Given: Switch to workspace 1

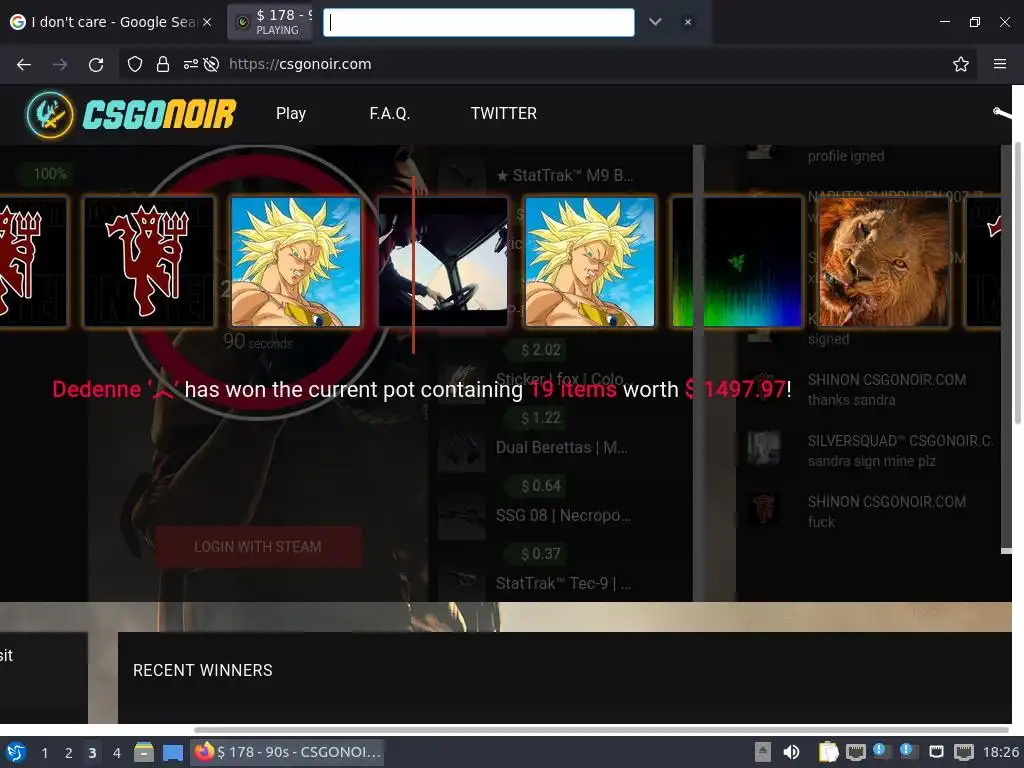Looking at the screenshot, I should (x=44, y=753).
